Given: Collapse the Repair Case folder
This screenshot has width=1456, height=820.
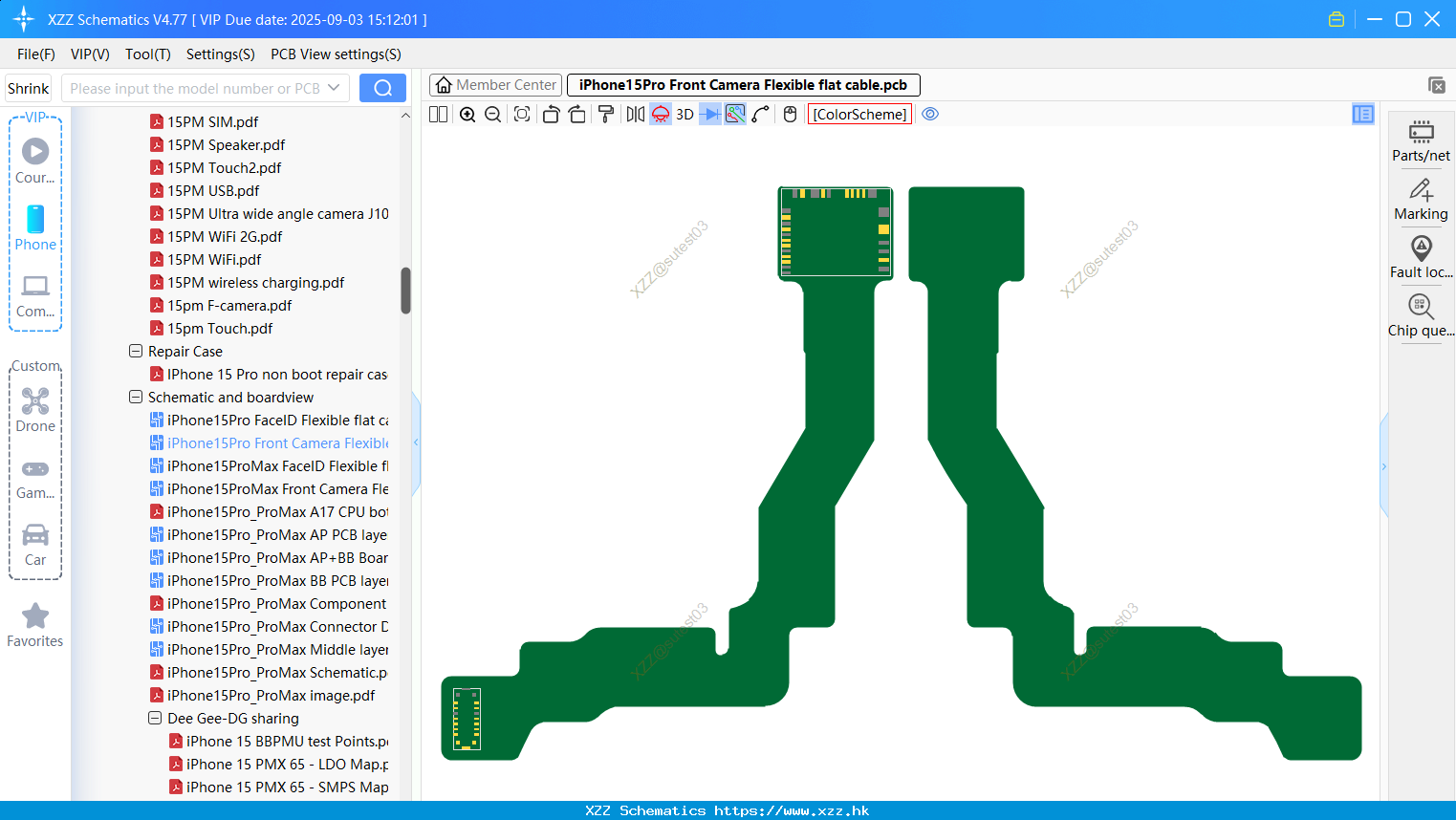Looking at the screenshot, I should 136,351.
